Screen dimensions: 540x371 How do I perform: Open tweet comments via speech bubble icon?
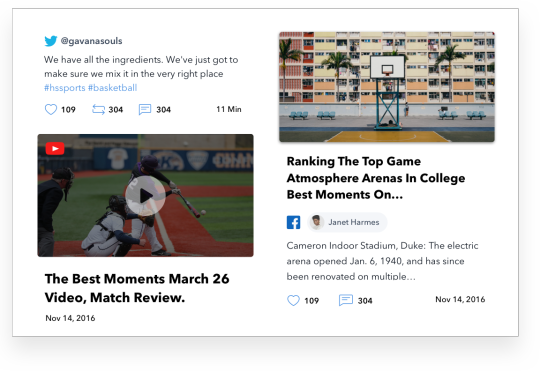coord(145,110)
